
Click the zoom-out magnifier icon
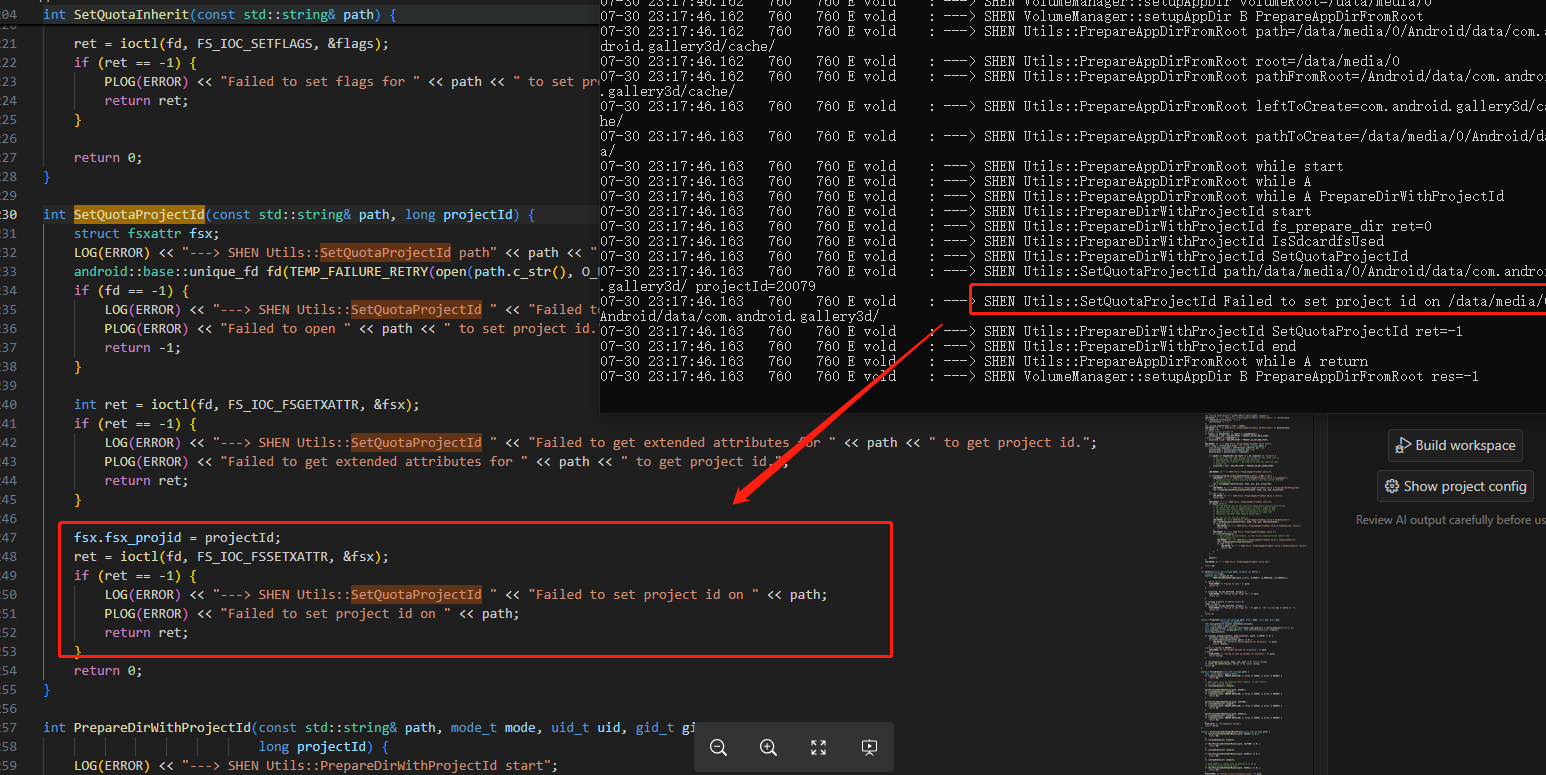(718, 747)
